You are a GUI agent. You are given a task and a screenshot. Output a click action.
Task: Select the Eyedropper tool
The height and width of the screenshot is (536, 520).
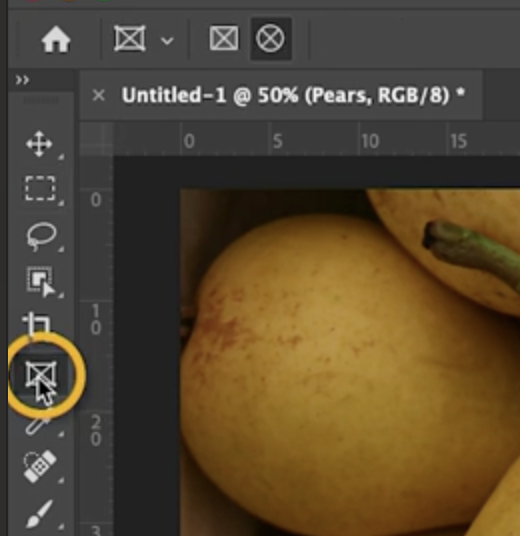38,426
